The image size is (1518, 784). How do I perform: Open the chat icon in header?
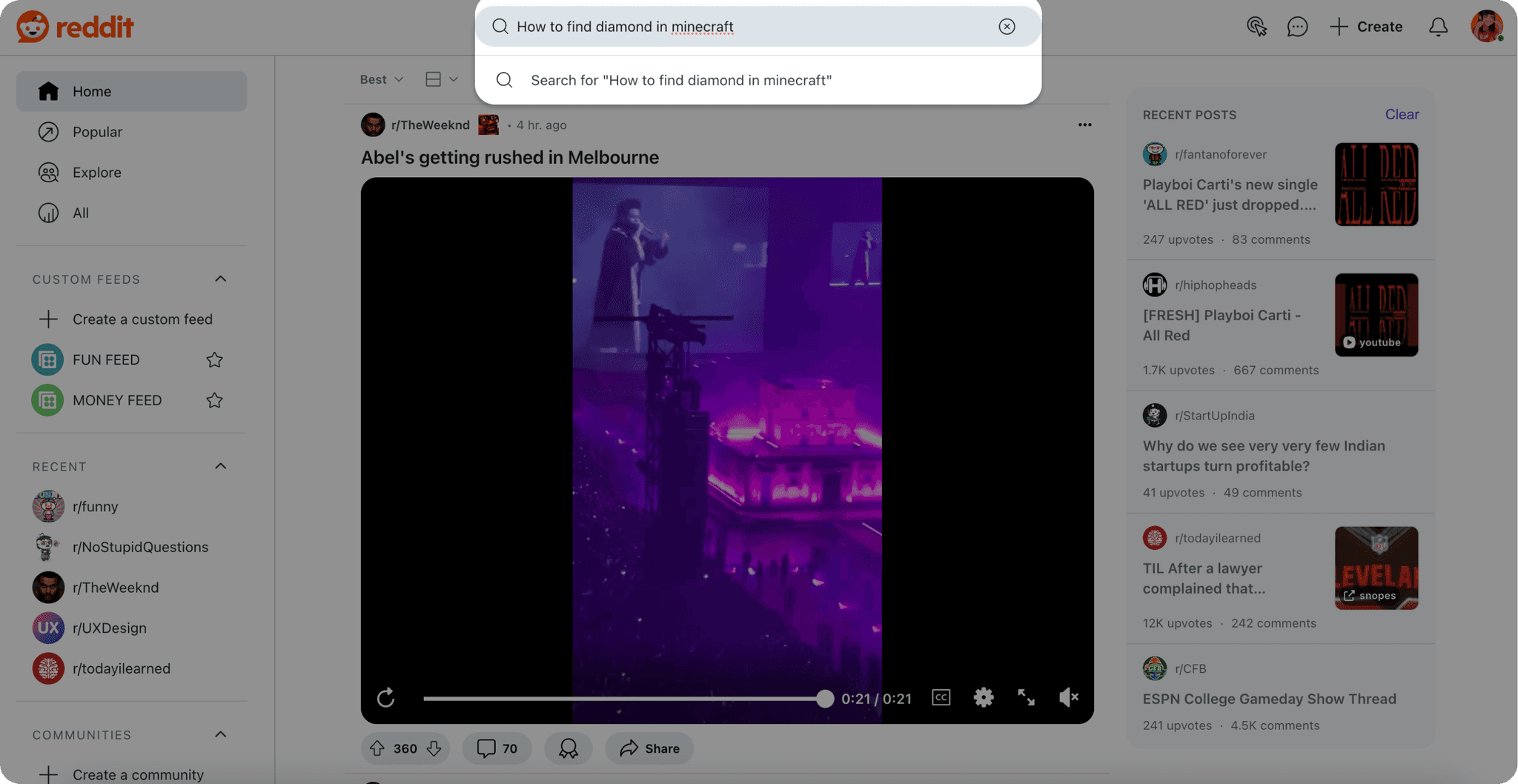point(1297,27)
